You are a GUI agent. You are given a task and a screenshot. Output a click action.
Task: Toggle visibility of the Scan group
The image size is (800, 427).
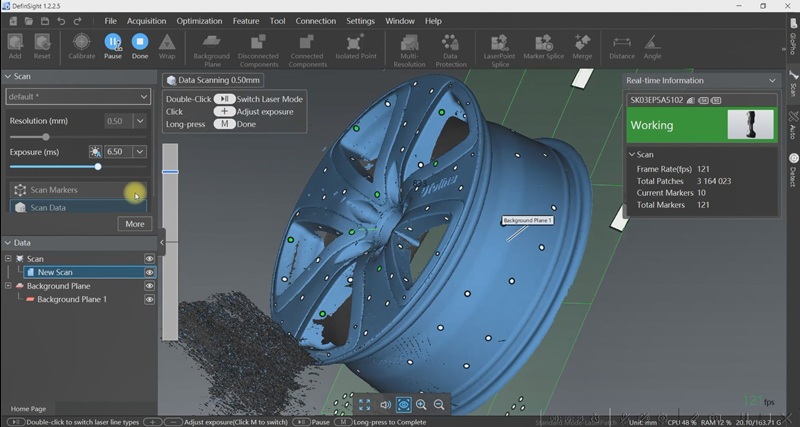click(x=150, y=259)
